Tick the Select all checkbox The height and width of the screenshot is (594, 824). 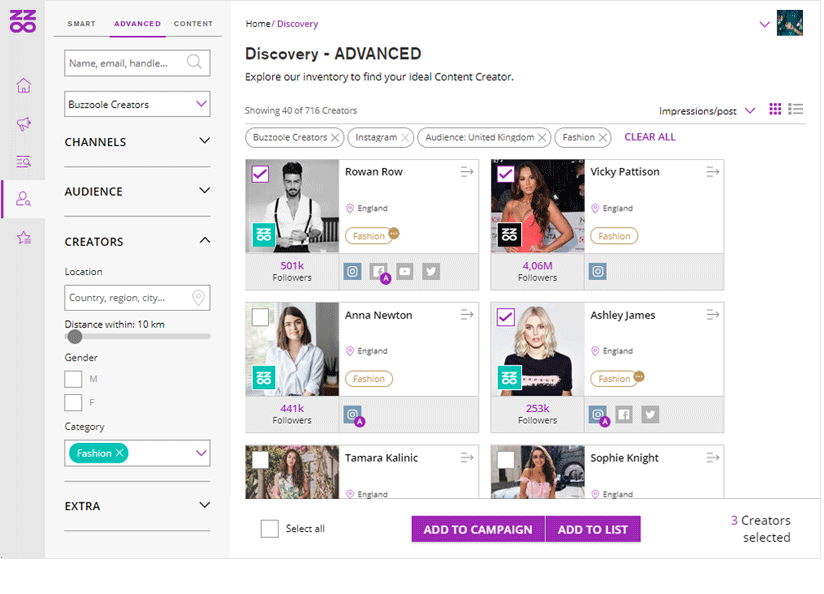269,529
